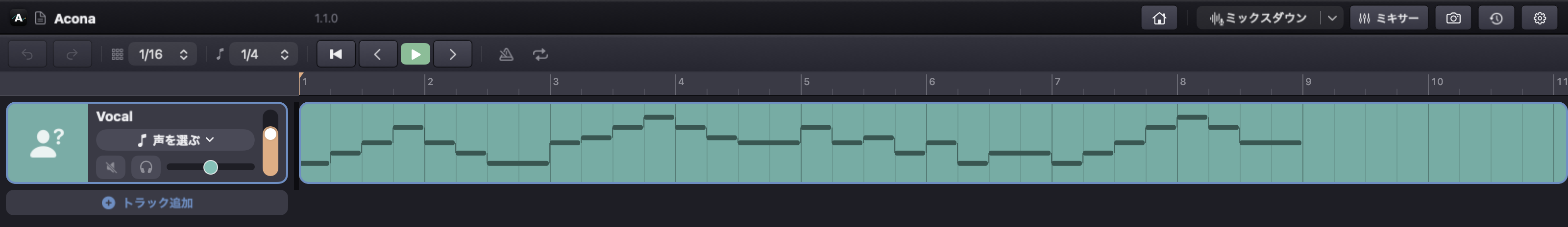Open the version history clock icon
1568x227 pixels.
click(1496, 18)
